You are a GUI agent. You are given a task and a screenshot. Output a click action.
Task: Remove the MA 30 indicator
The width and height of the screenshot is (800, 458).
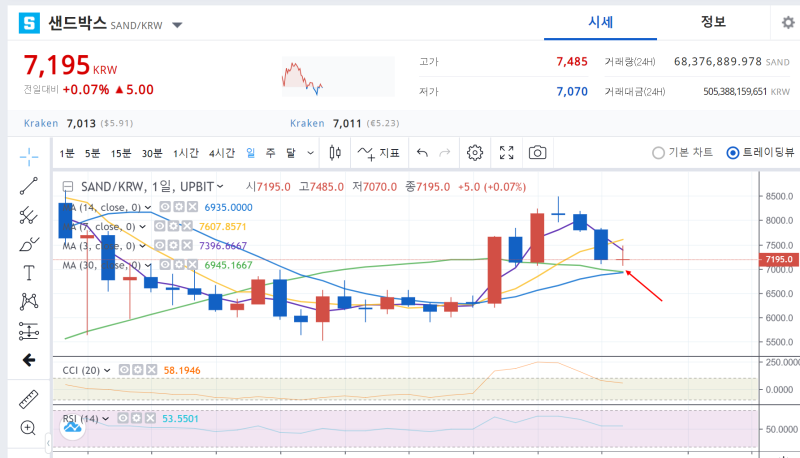click(192, 265)
